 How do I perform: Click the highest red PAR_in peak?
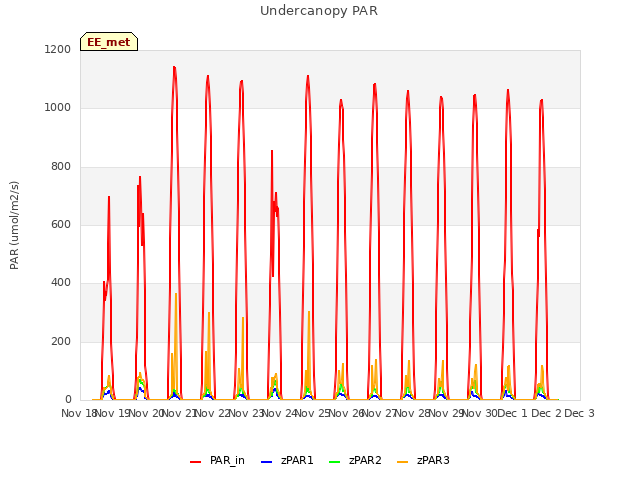pos(174,67)
